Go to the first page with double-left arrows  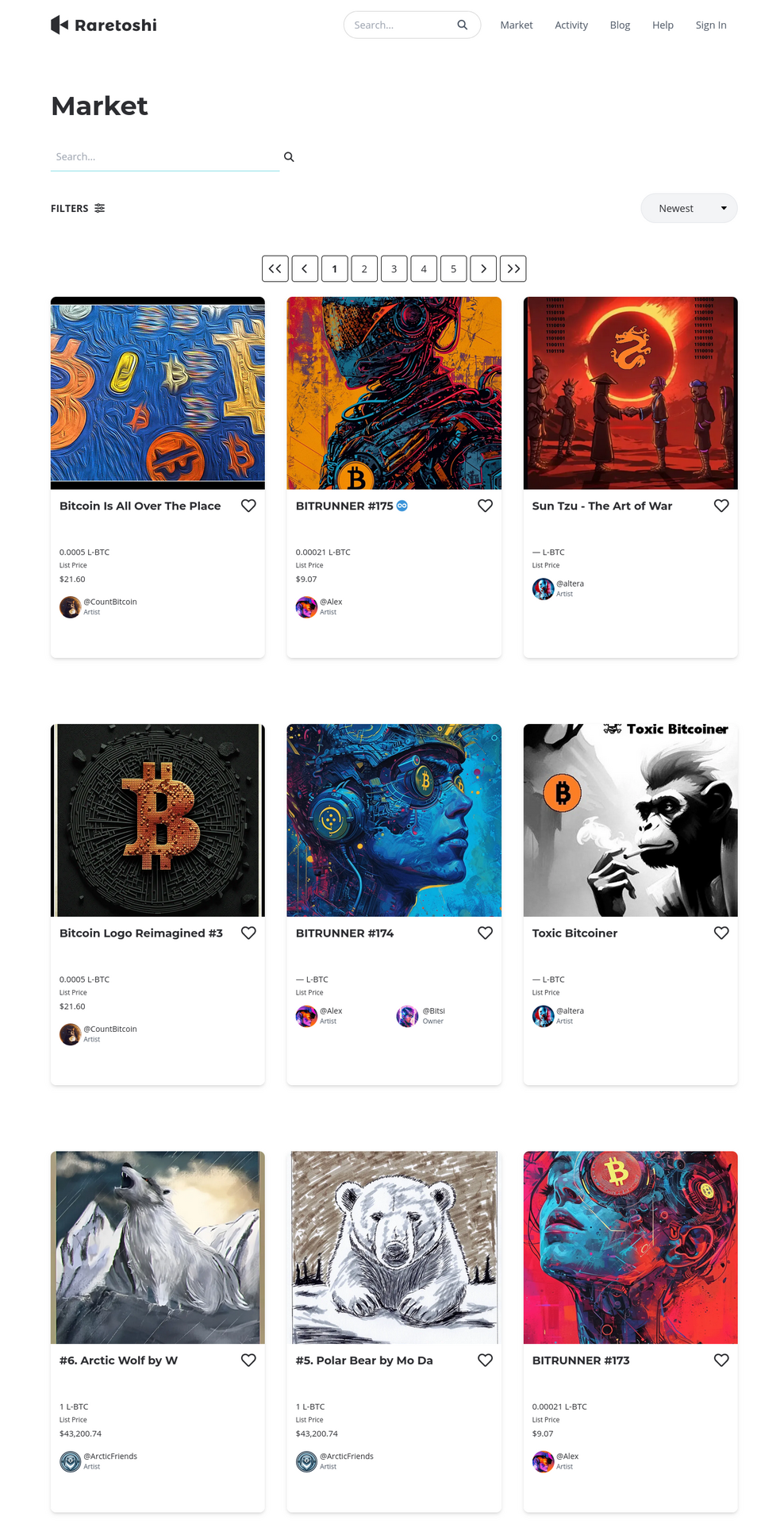(x=275, y=269)
